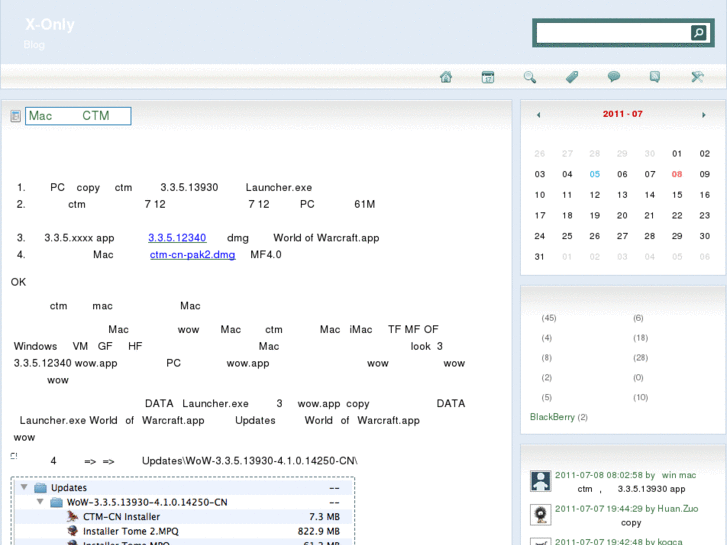Collapse the WoW-3.3.5.13930-4.1.0.14250-CN folder triangle

(40, 502)
